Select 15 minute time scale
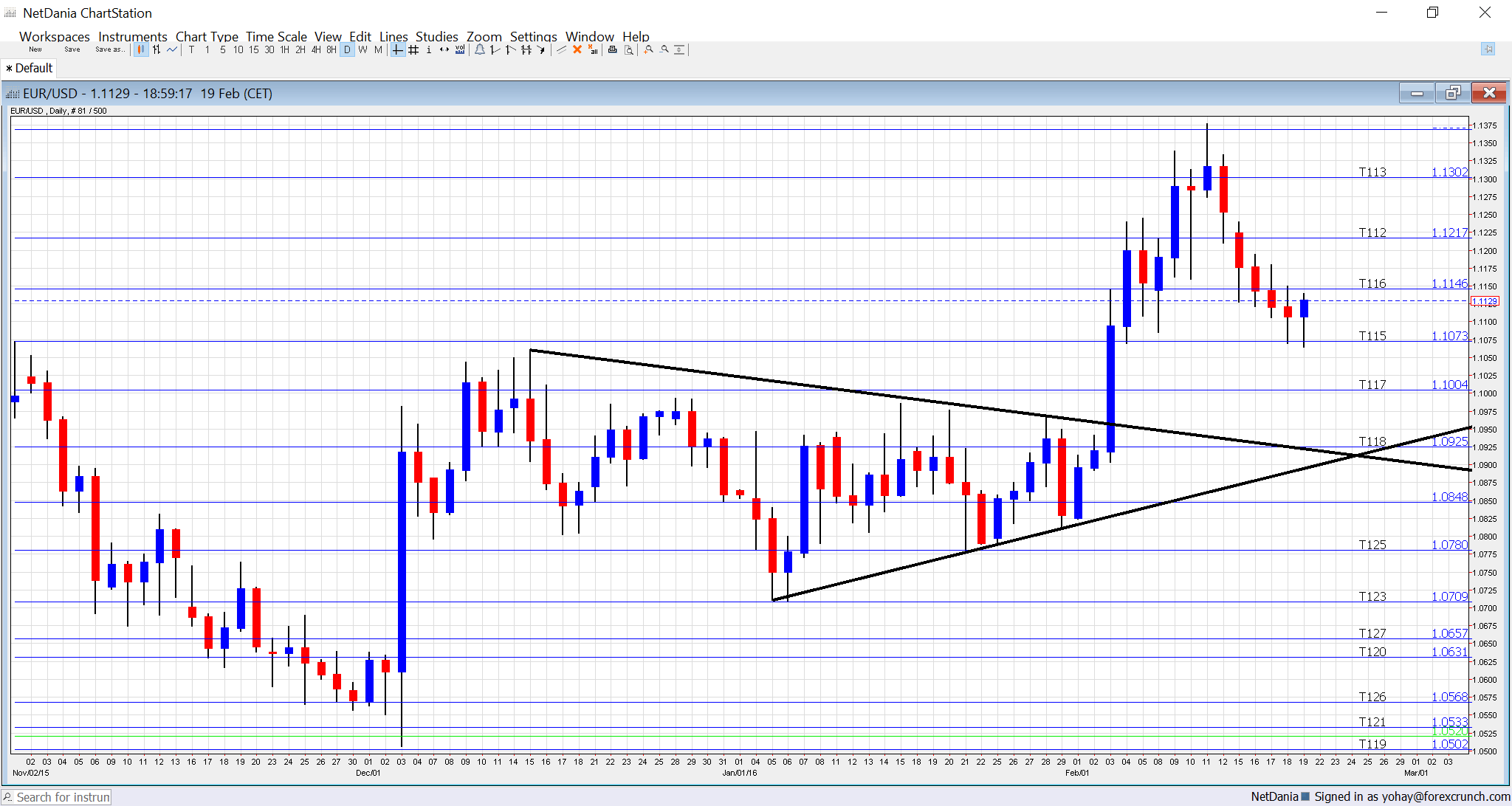The height and width of the screenshot is (806, 1512). [x=254, y=49]
